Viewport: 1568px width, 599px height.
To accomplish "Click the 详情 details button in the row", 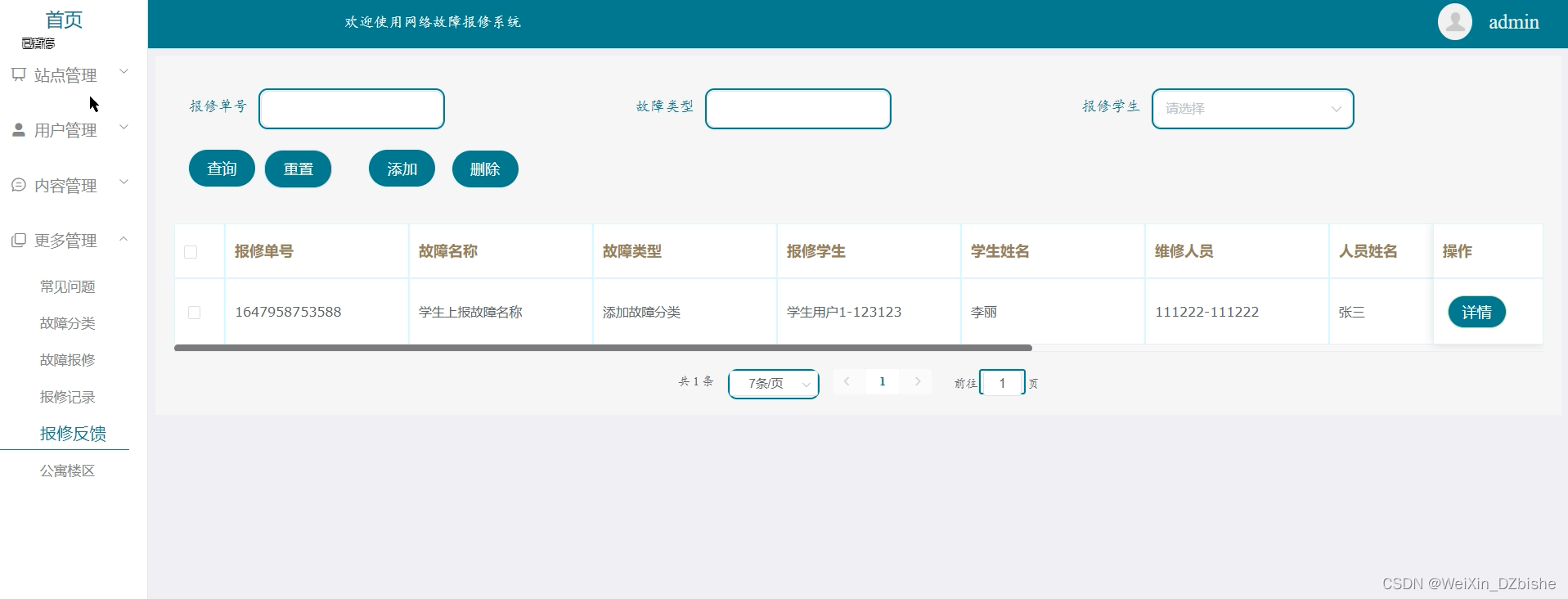I will (1476, 312).
